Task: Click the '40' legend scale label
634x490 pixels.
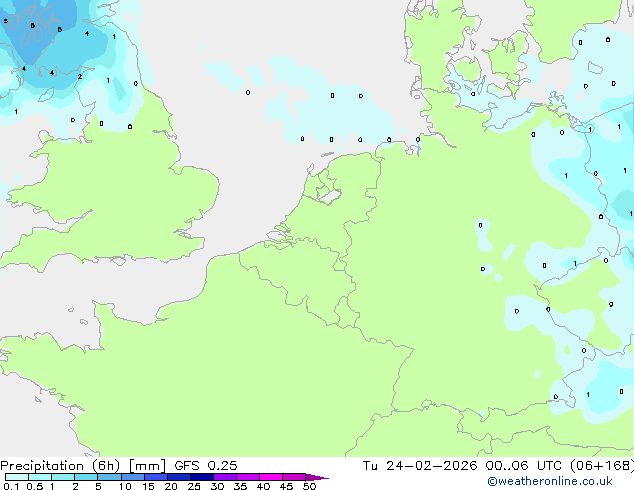Action: point(263,486)
